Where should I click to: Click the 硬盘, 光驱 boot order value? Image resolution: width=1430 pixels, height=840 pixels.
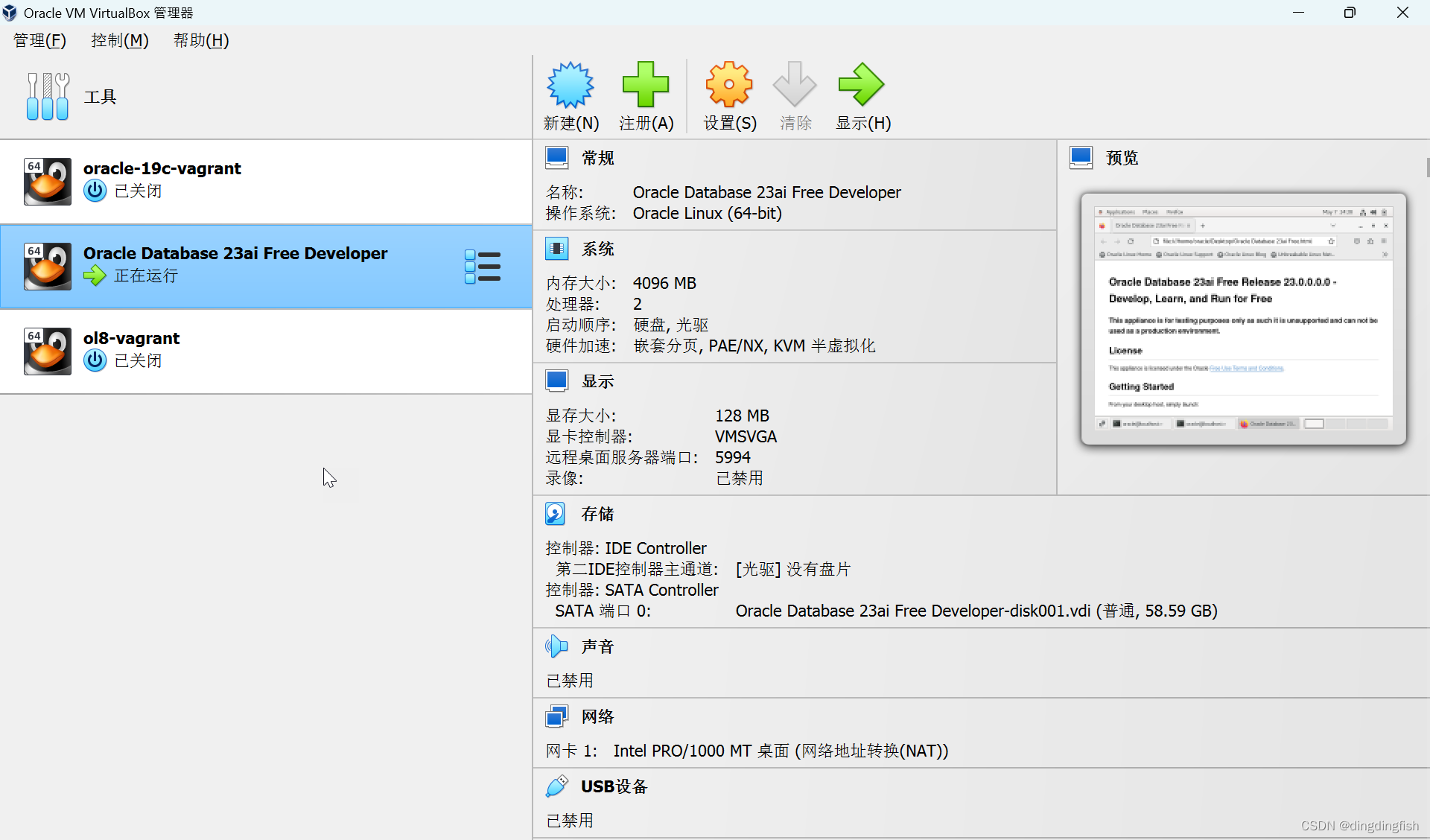pyautogui.click(x=671, y=325)
